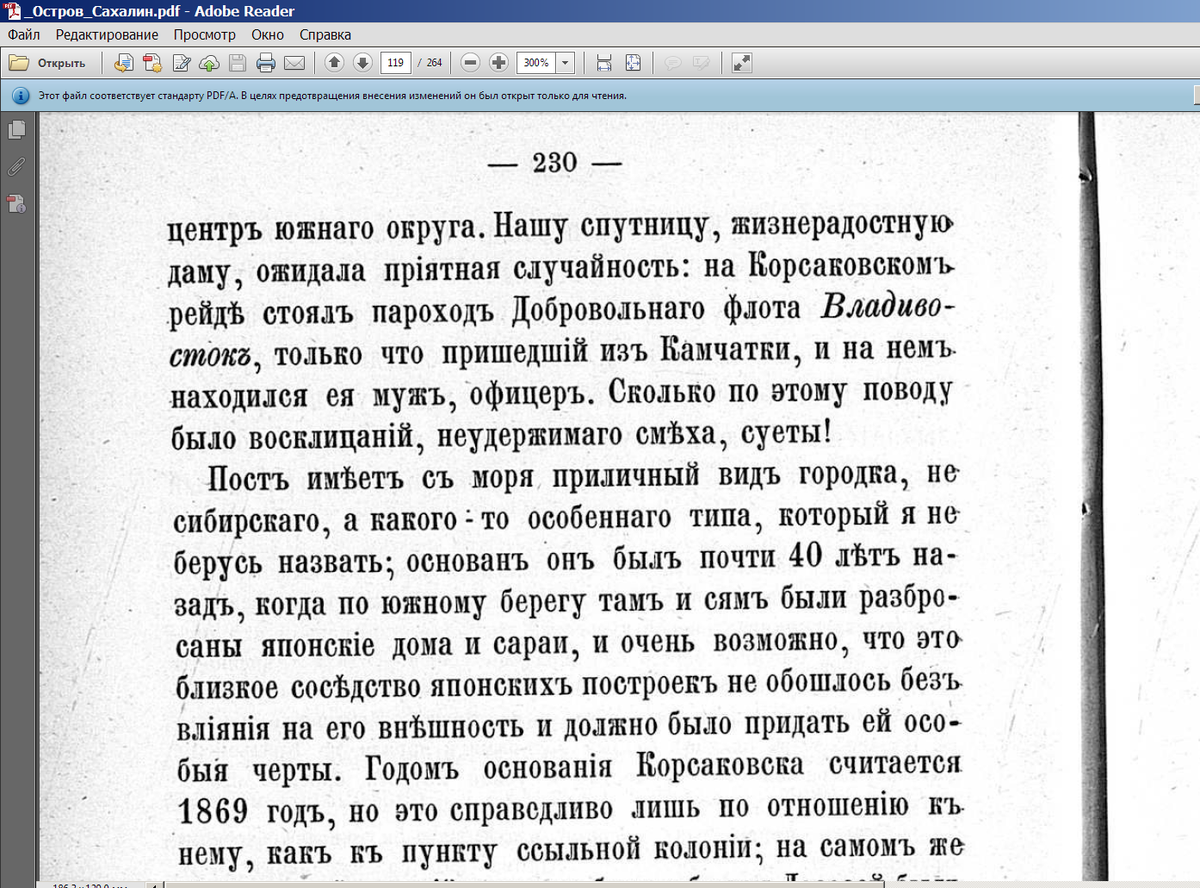
Task: Open the PDF/A standards panel in sidebar
Action: click(x=16, y=204)
